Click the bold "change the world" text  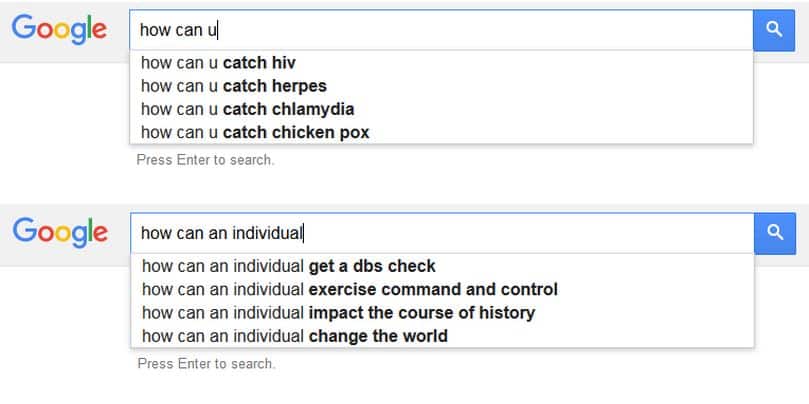pyautogui.click(x=378, y=336)
